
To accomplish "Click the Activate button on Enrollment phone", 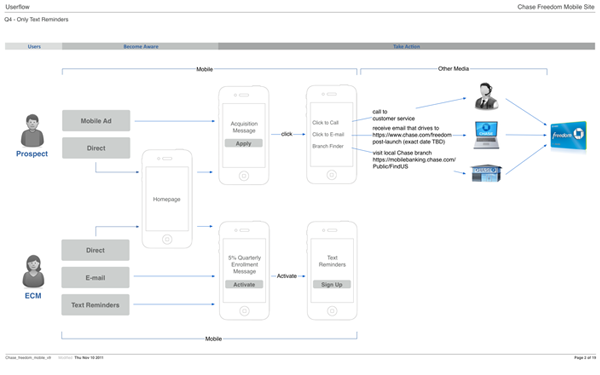I will [x=244, y=284].
